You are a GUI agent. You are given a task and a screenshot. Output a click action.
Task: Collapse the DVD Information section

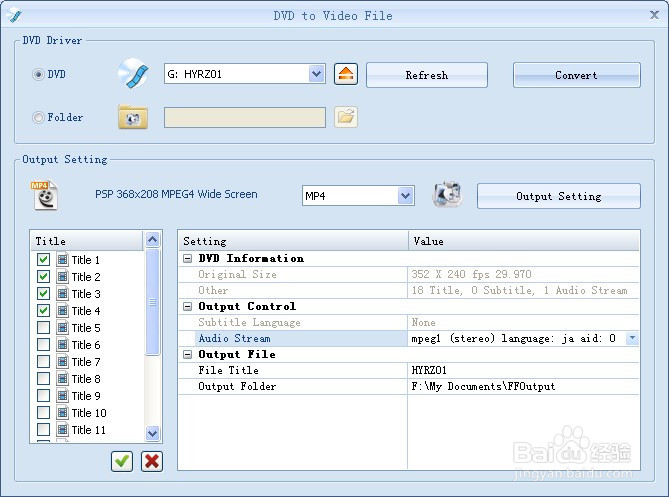[187, 259]
